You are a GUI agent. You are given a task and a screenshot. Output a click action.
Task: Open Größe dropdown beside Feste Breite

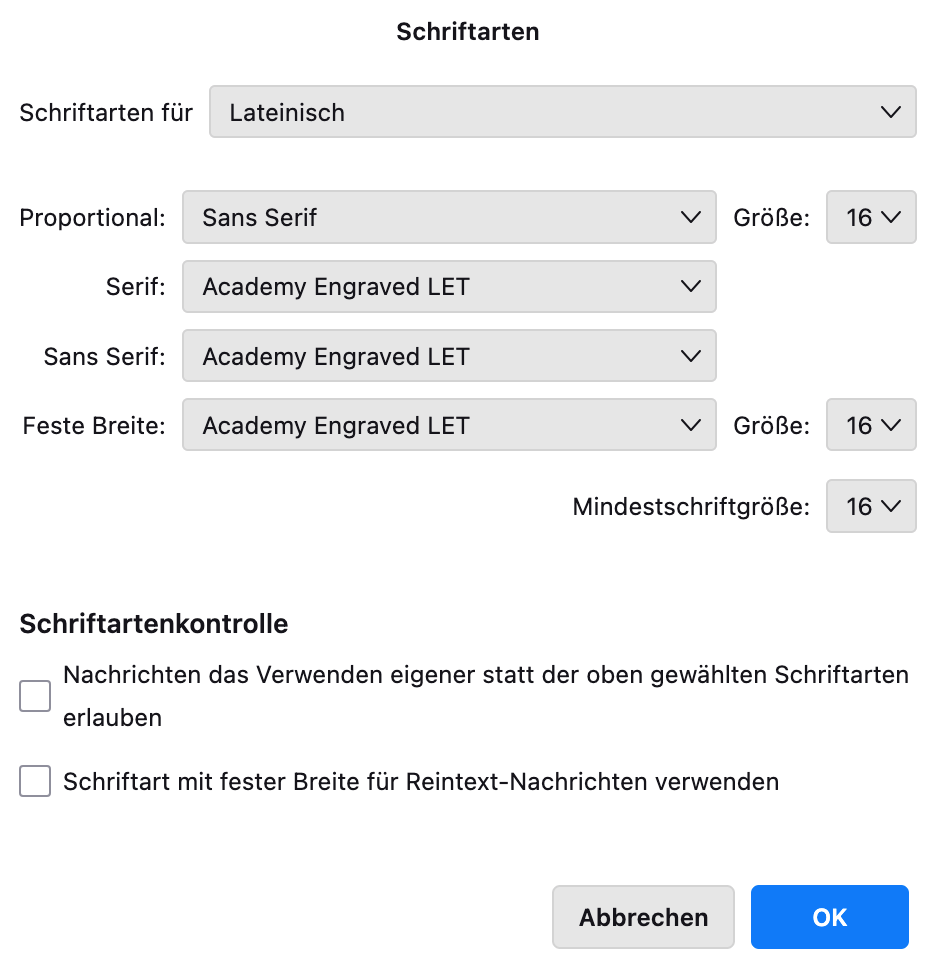[x=871, y=426]
